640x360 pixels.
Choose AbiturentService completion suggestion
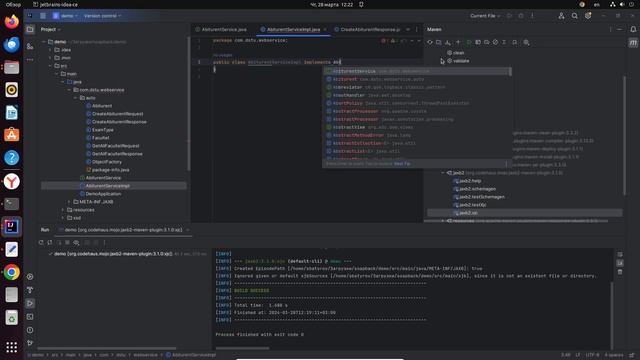coord(417,71)
